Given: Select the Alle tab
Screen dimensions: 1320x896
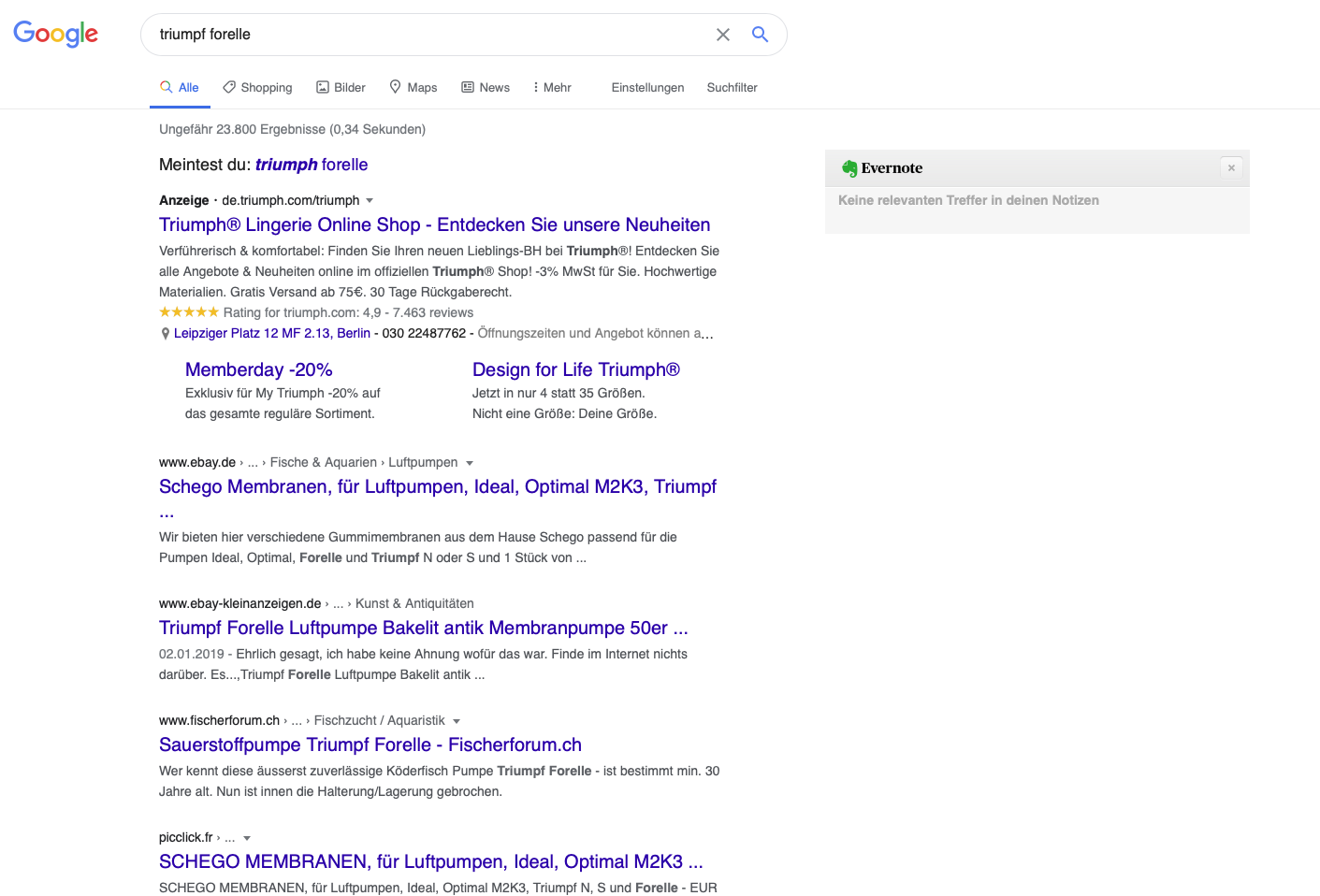Looking at the screenshot, I should 180,87.
